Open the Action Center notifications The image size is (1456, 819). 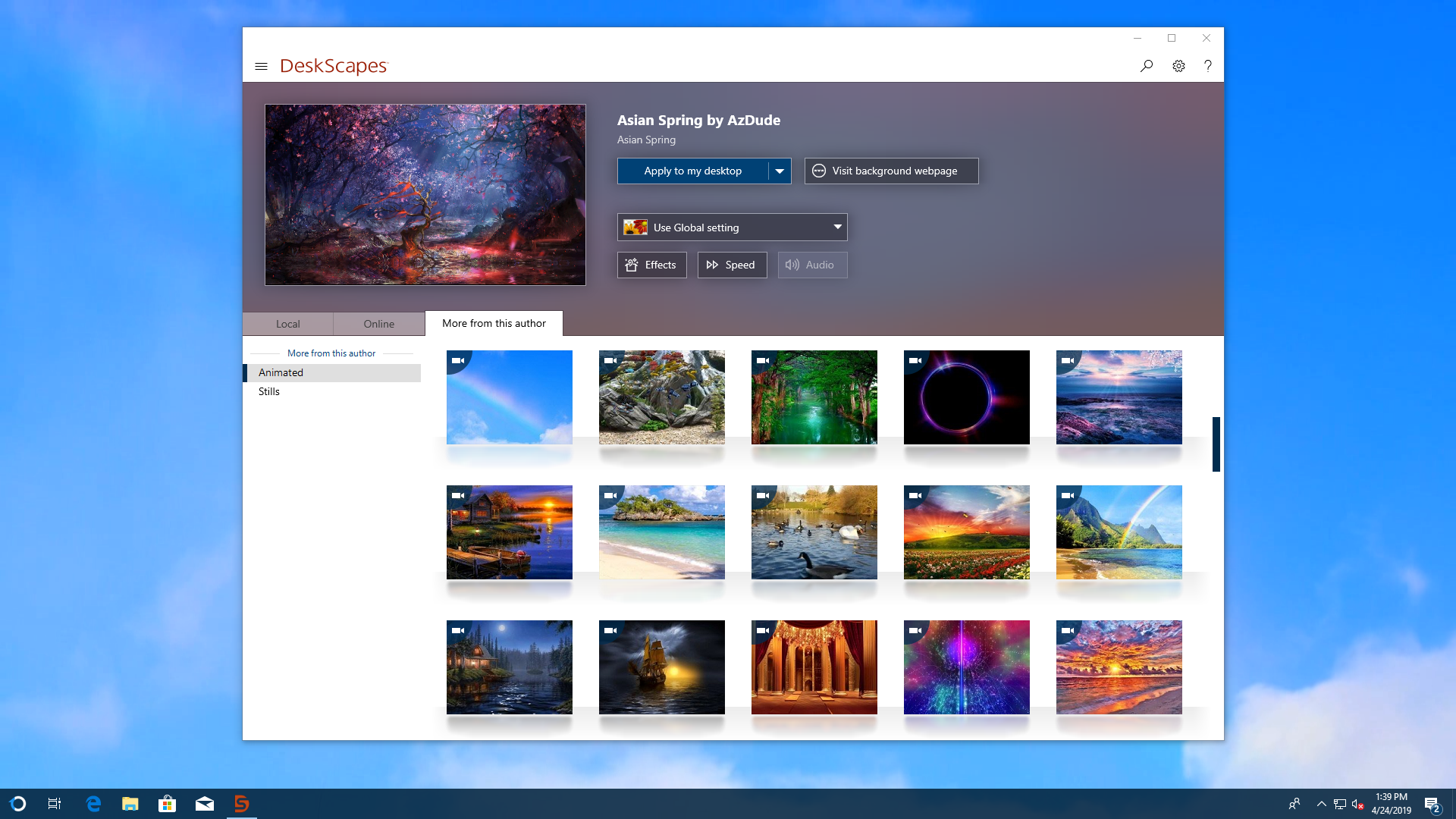tap(1432, 804)
